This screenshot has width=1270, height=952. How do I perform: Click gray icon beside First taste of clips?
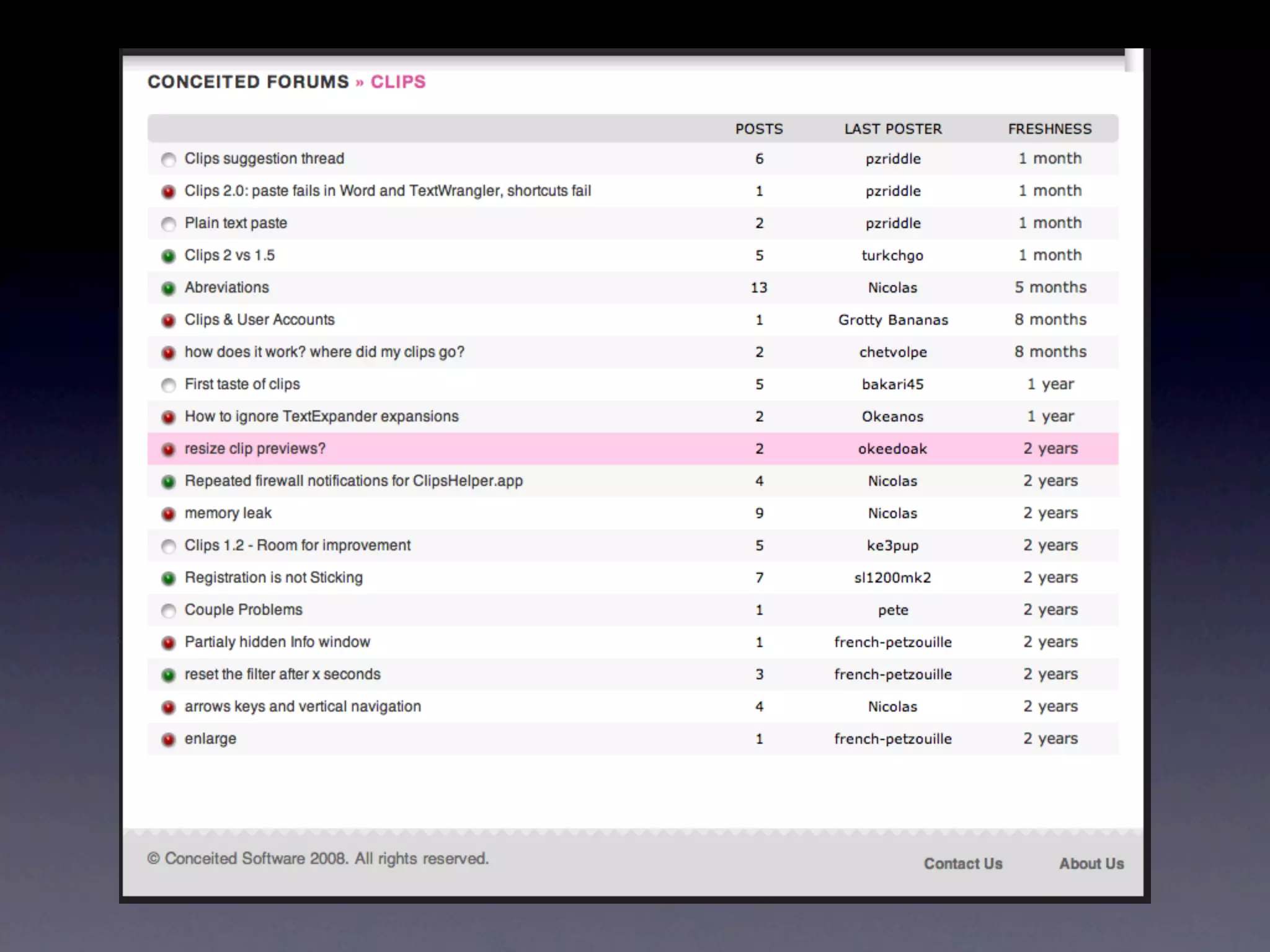point(168,385)
